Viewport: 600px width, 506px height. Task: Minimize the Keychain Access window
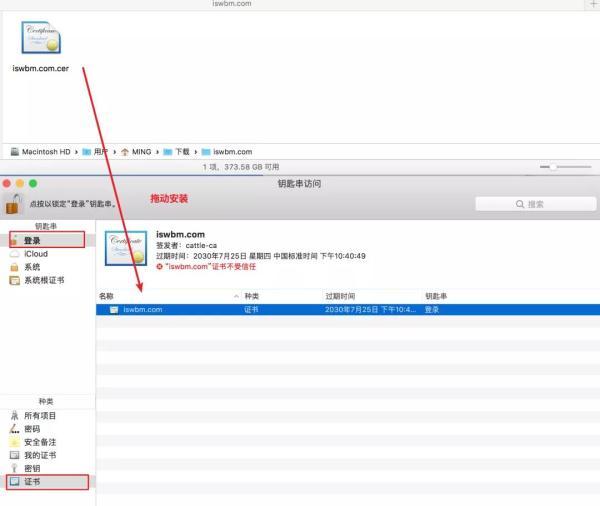tap(20, 183)
